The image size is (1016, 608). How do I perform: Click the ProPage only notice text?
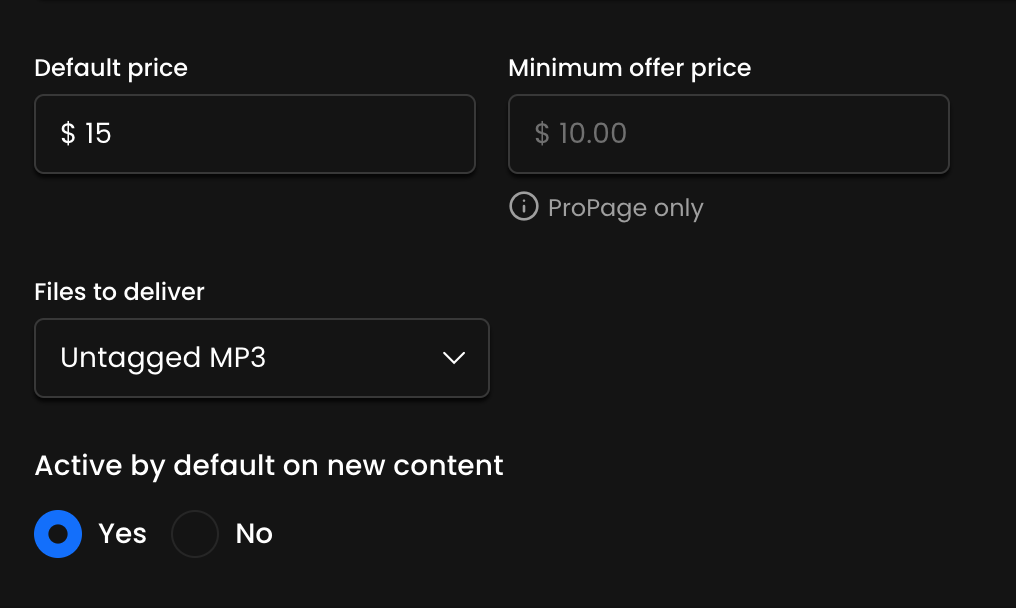[625, 208]
